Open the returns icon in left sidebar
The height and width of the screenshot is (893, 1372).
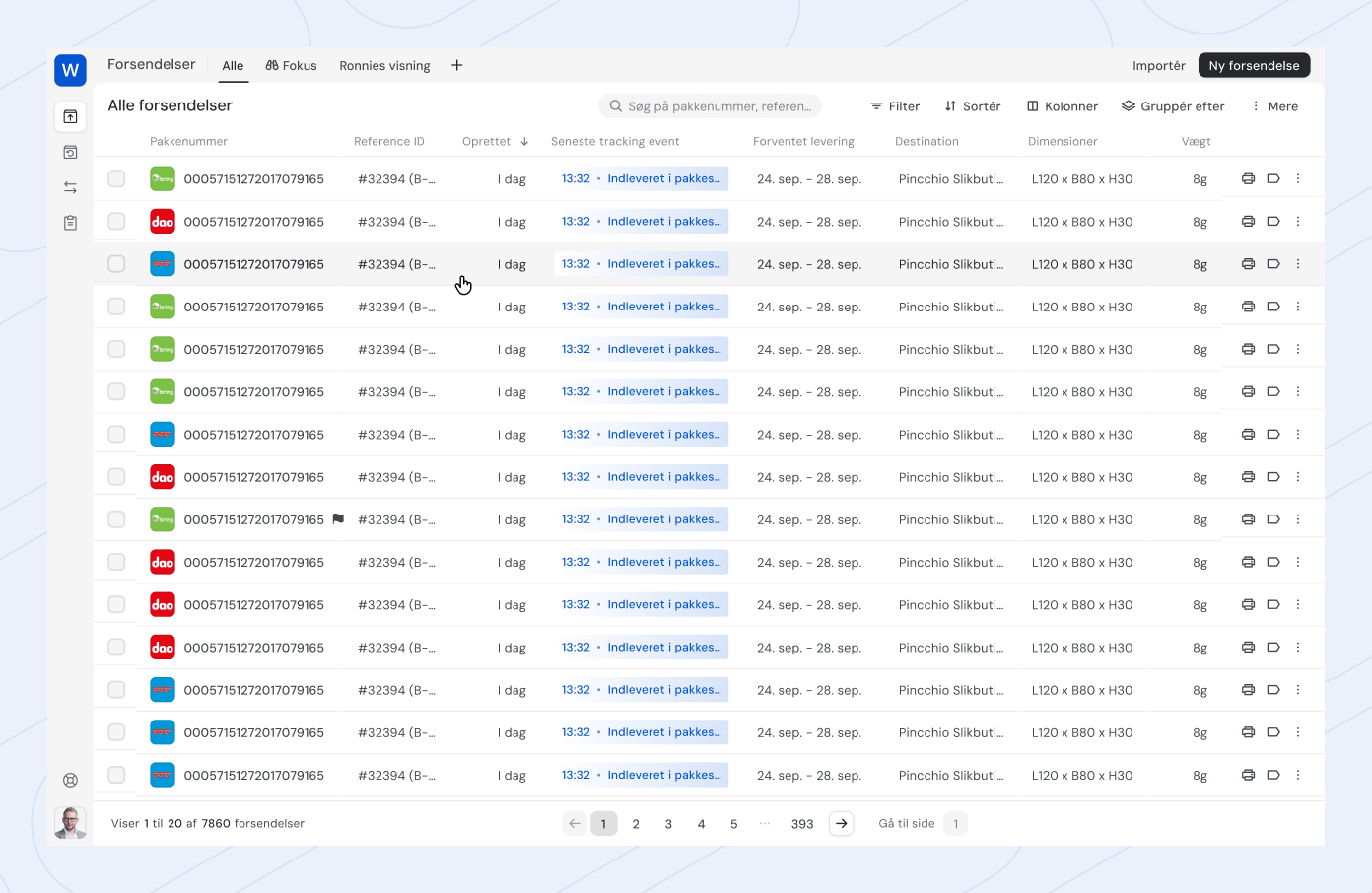[70, 152]
